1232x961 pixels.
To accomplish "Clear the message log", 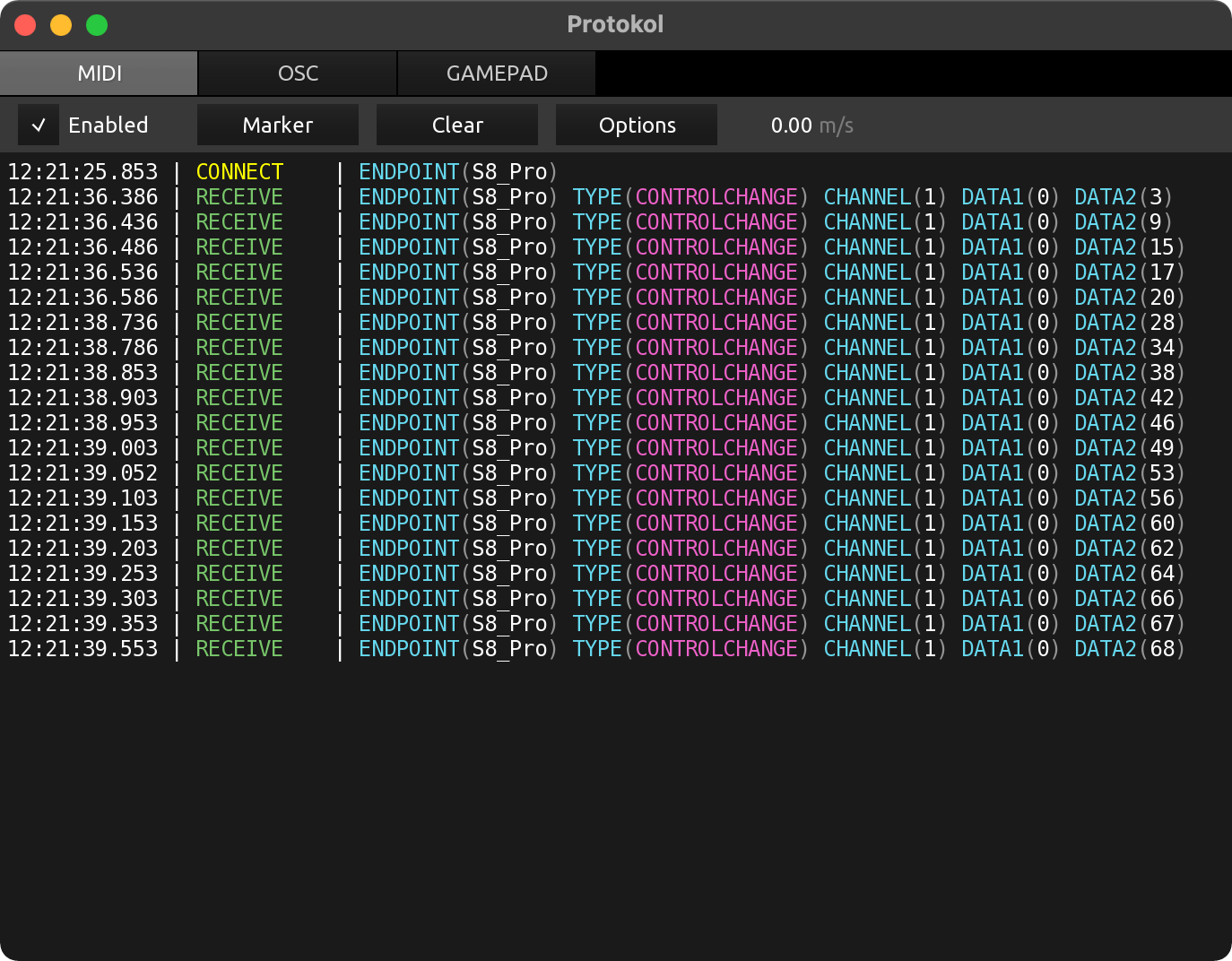I will coord(456,125).
